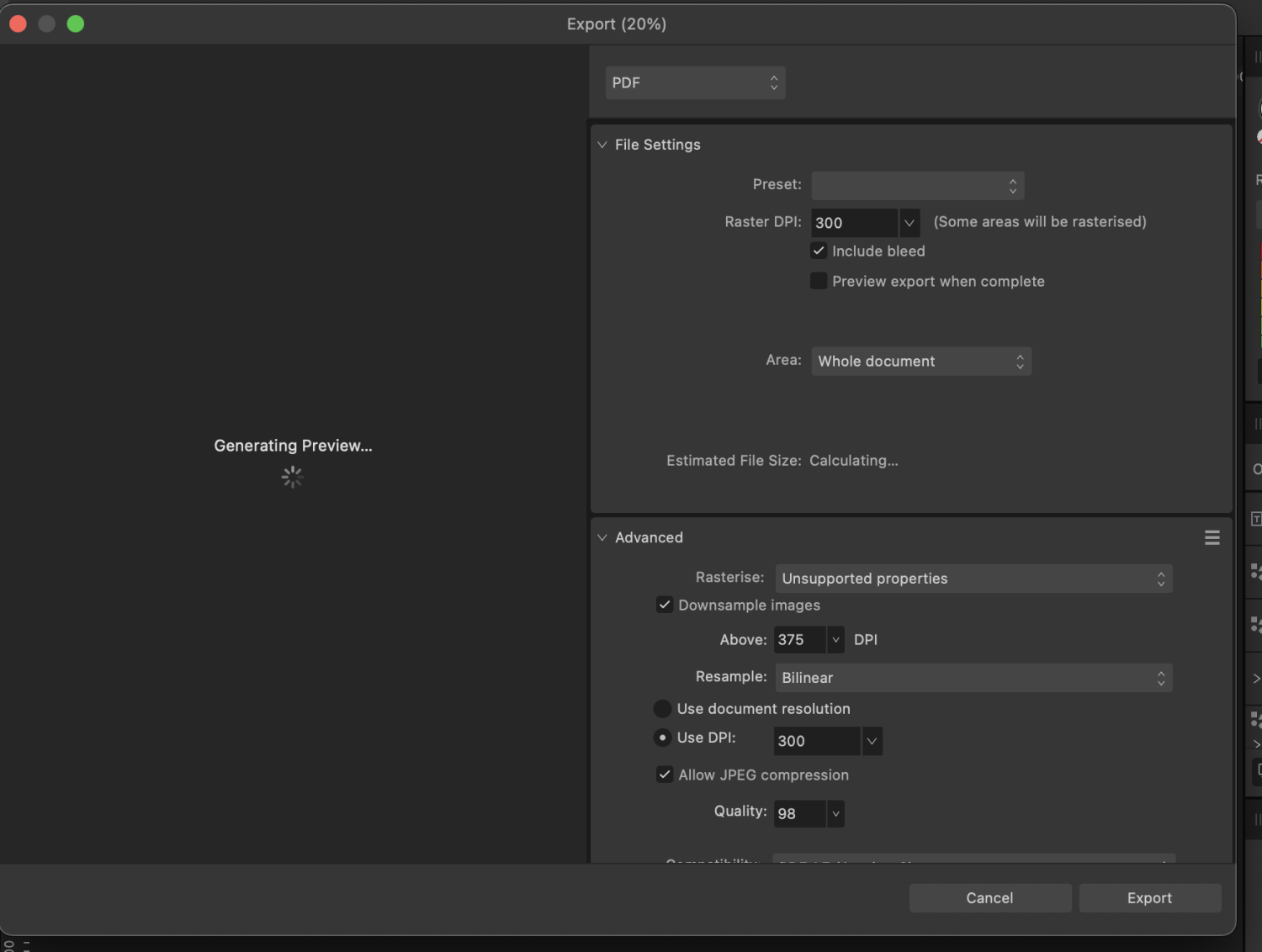Click the right-arrow panel icon in the sidebar
Image resolution: width=1262 pixels, height=952 pixels.
(x=1256, y=679)
